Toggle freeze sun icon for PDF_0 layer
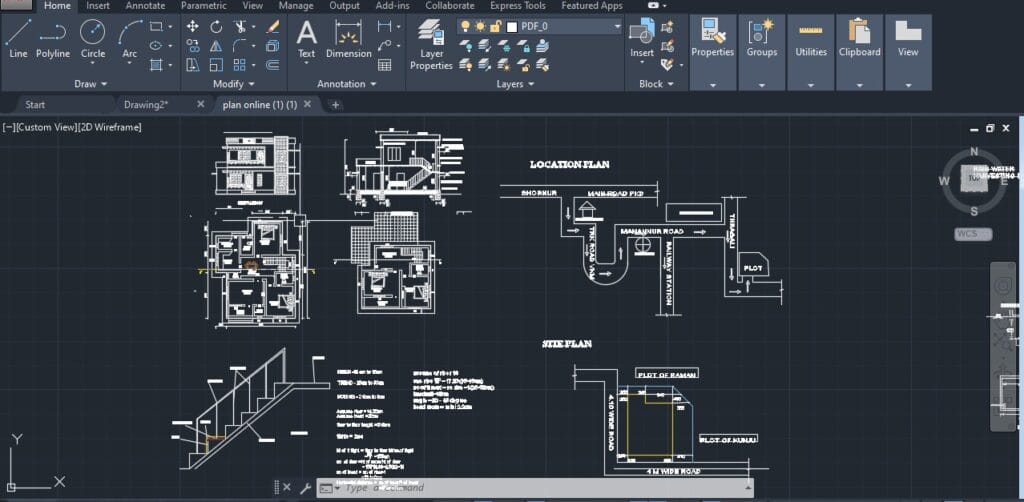 [x=481, y=26]
